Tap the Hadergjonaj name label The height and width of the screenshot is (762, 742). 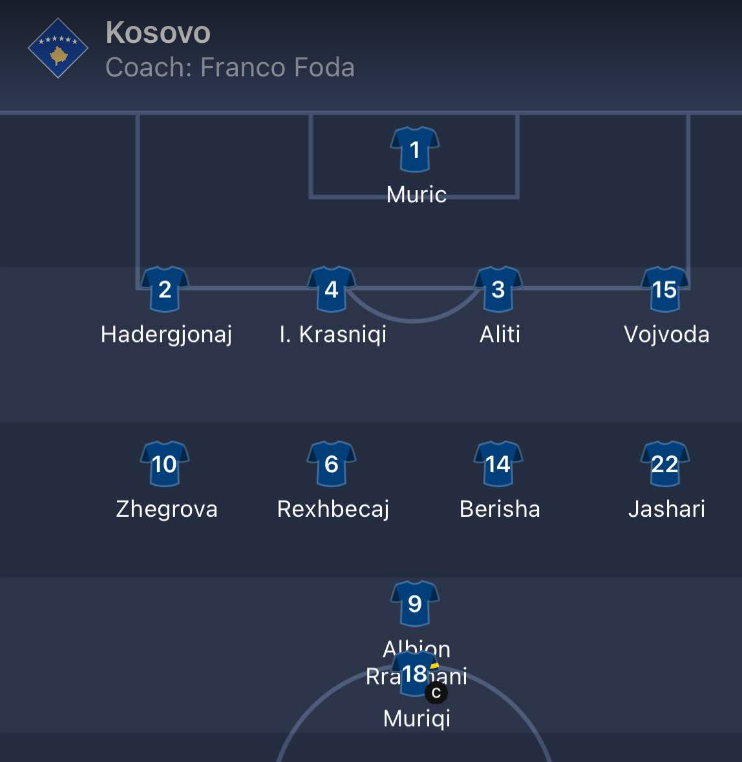point(166,335)
